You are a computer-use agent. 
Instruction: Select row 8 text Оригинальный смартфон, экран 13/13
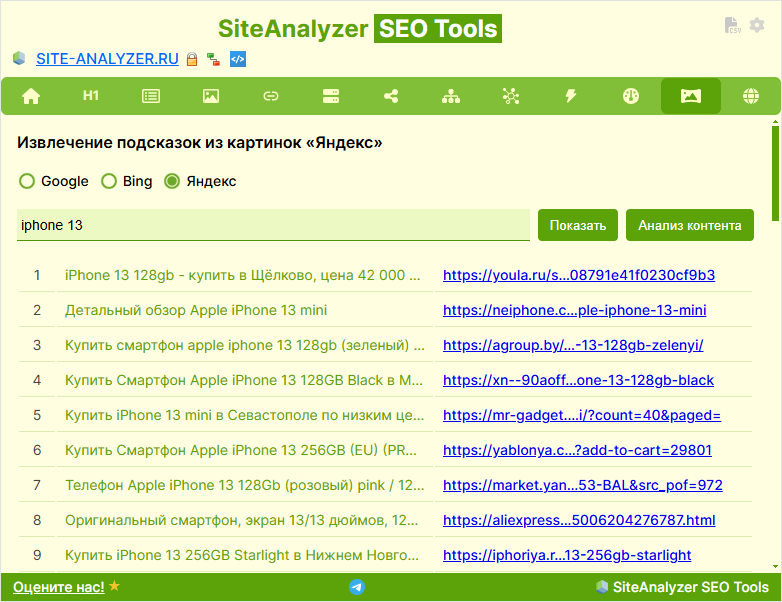241,520
